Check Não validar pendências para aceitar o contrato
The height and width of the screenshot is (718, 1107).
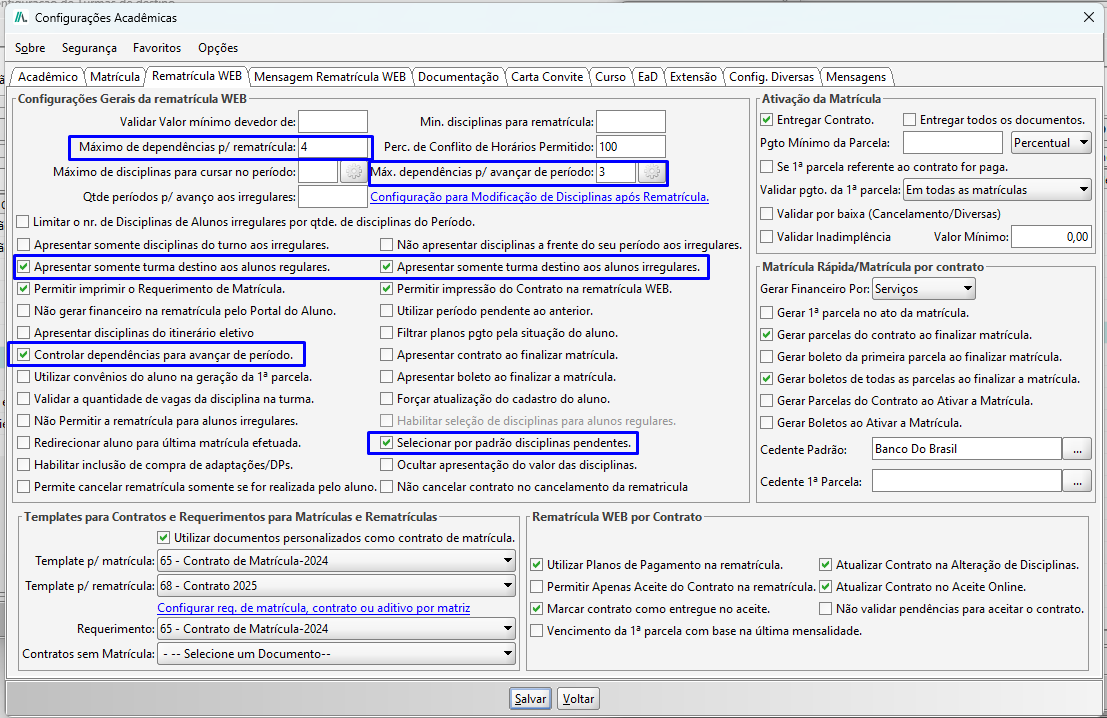(825, 609)
